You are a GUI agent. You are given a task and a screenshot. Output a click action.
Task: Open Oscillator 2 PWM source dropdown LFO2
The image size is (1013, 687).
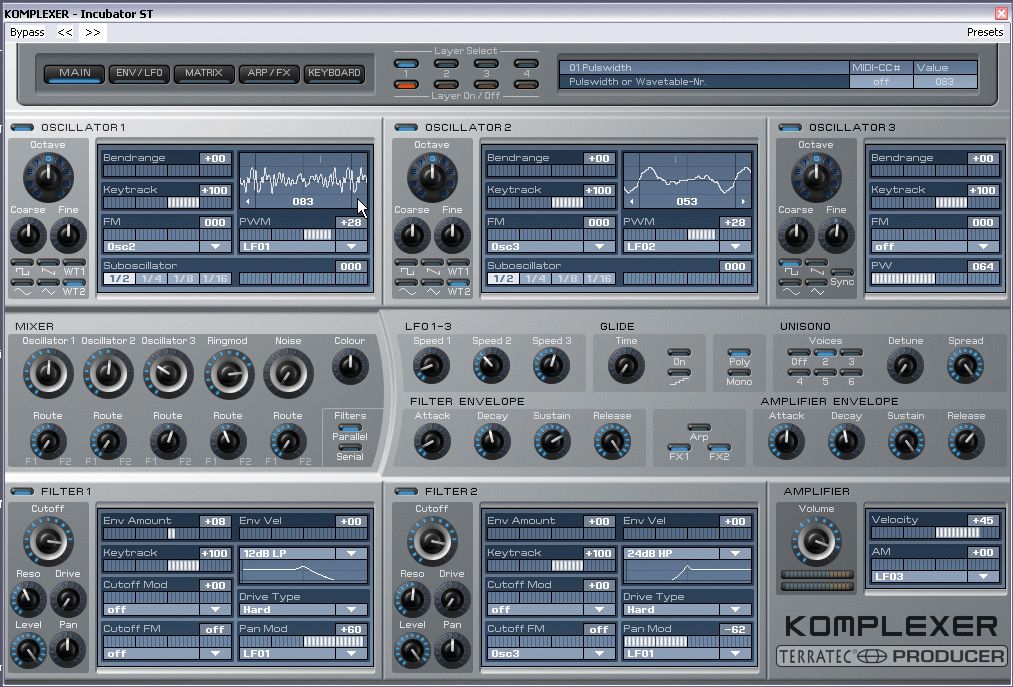pyautogui.click(x=686, y=246)
